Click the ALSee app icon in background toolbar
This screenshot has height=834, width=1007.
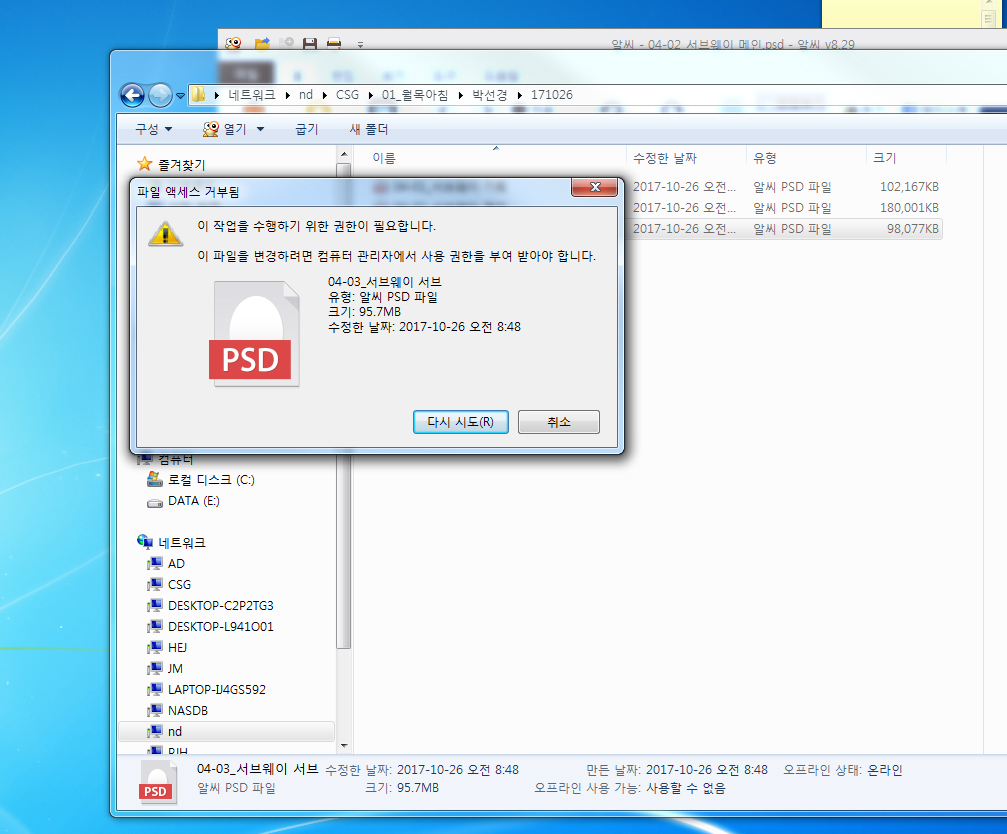(x=233, y=43)
